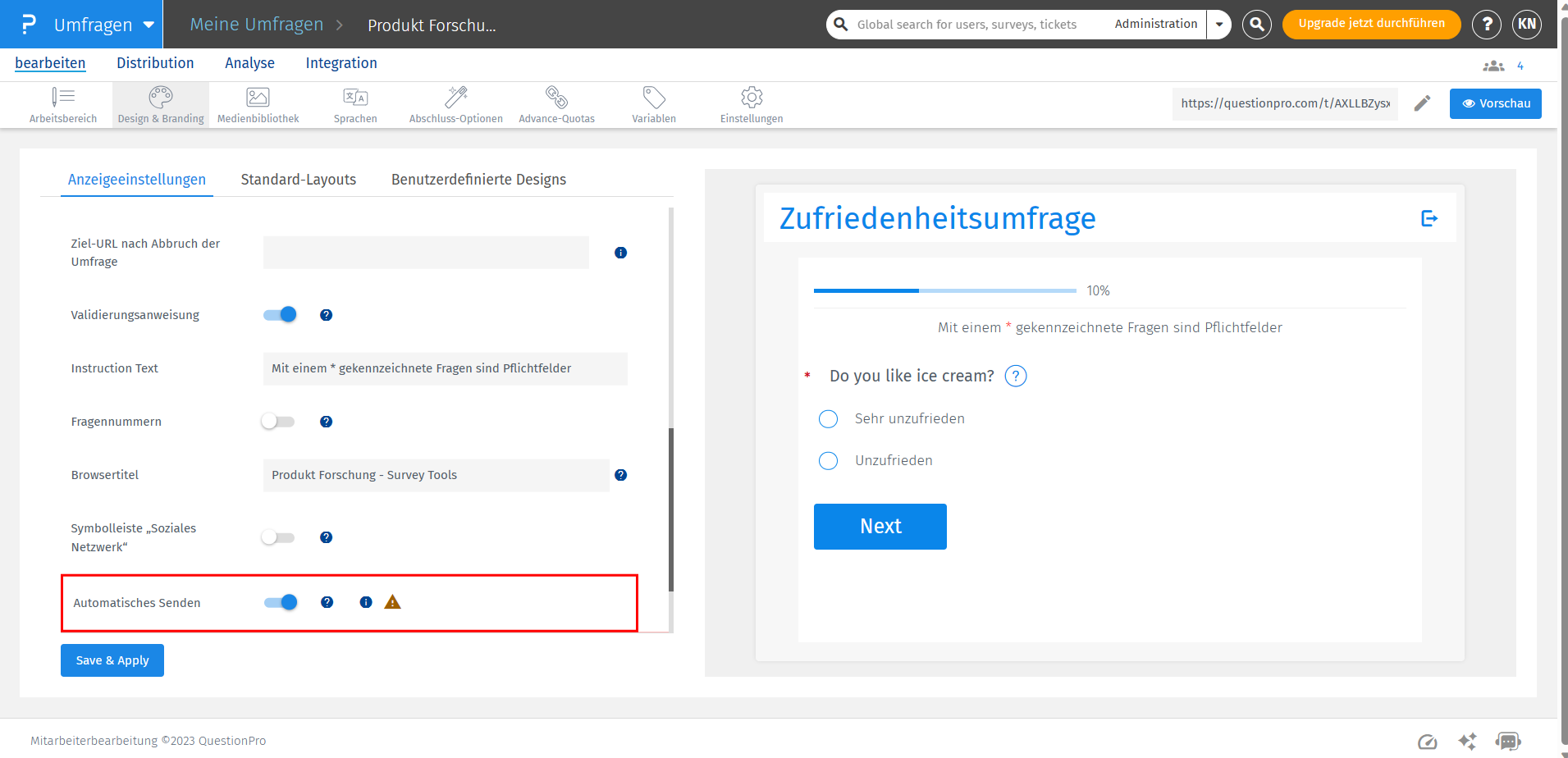The height and width of the screenshot is (758, 1568).
Task: Click the Zufriedenheitsumfrage preview title
Action: pos(938,218)
